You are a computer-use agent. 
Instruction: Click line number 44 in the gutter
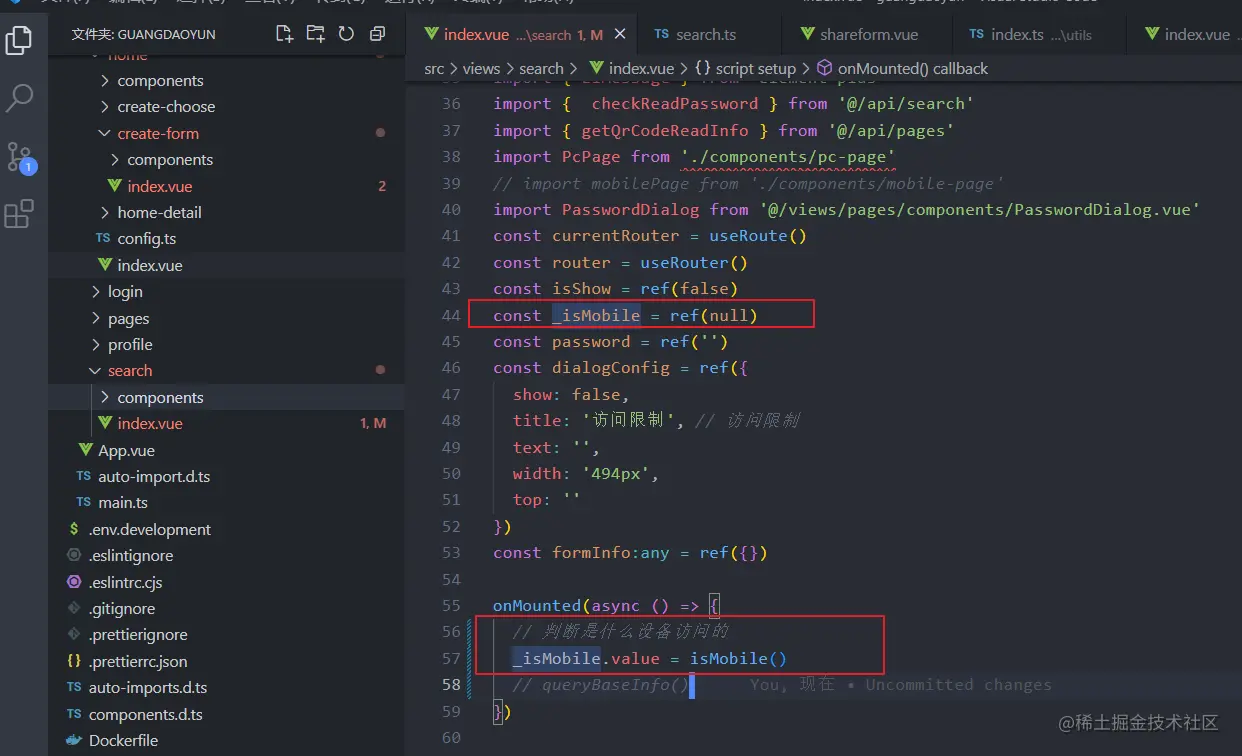(x=450, y=315)
